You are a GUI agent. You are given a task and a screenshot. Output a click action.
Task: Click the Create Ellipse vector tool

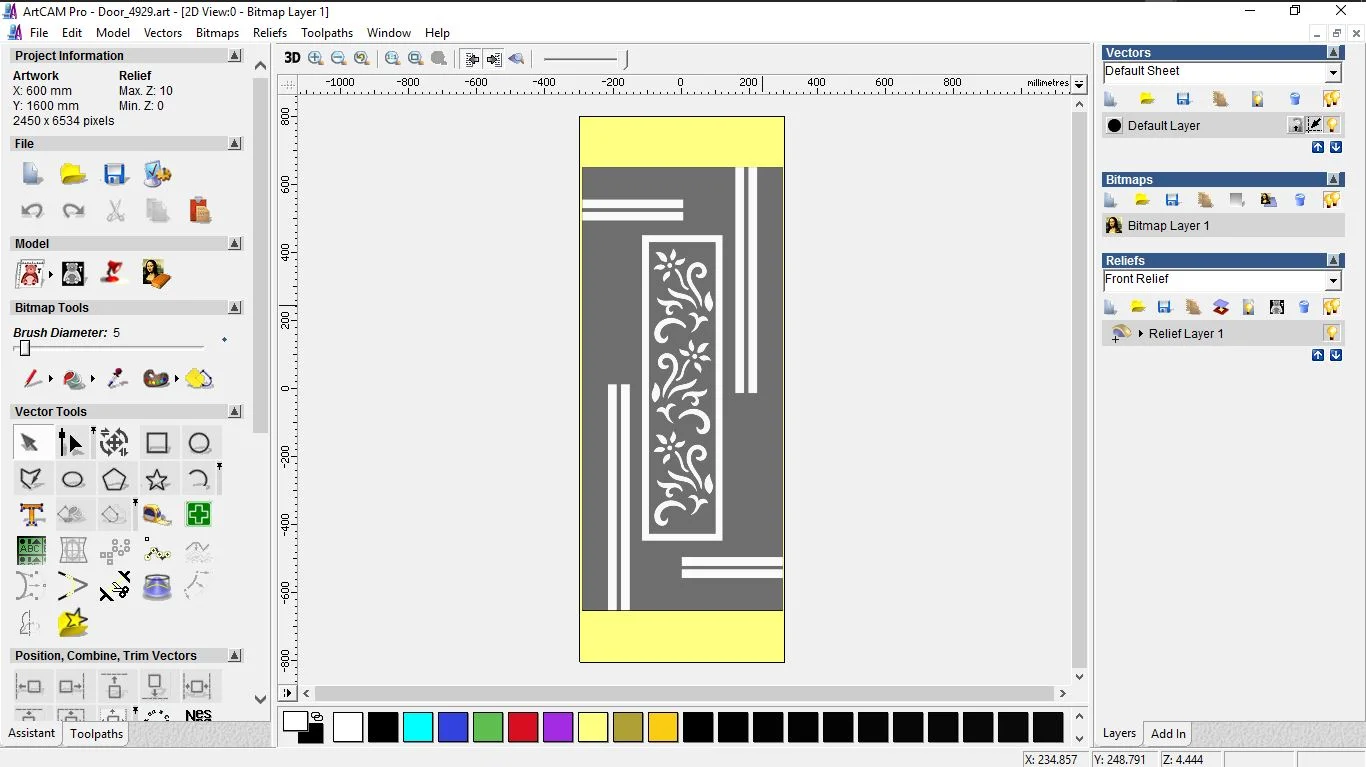tap(73, 480)
